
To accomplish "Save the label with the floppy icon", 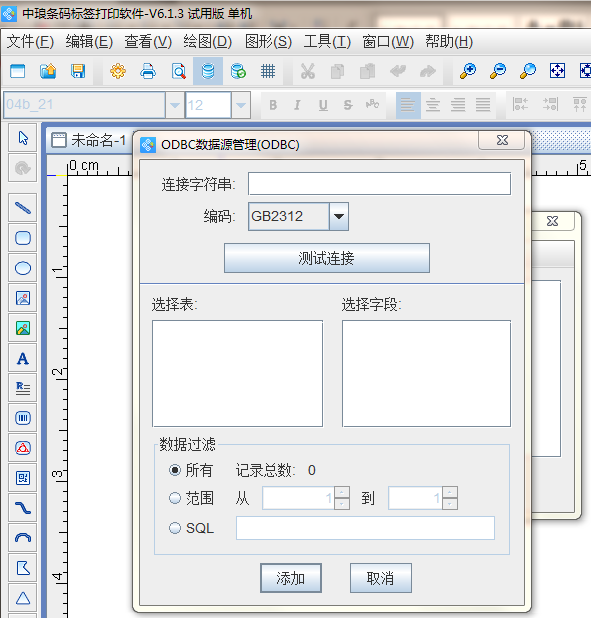I will click(x=78, y=71).
